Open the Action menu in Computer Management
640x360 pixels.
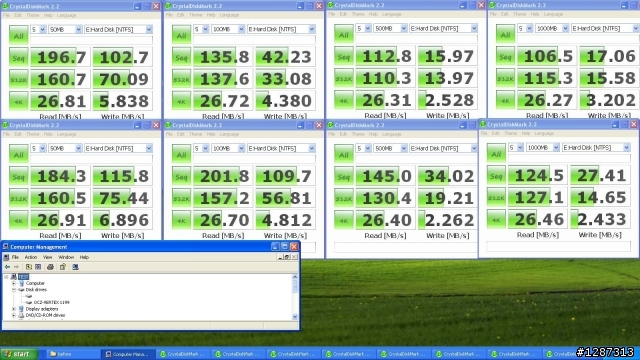click(x=31, y=257)
